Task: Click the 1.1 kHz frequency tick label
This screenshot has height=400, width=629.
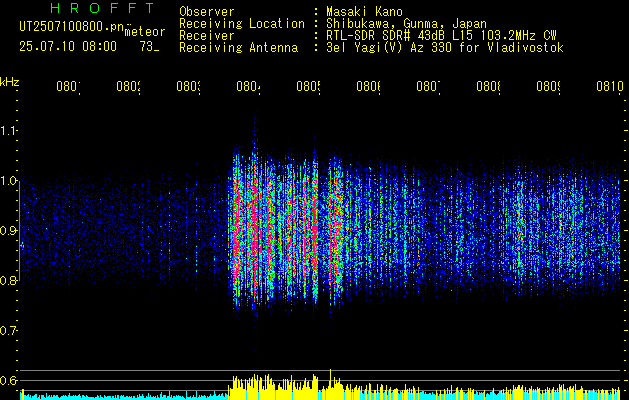Action: coord(8,130)
